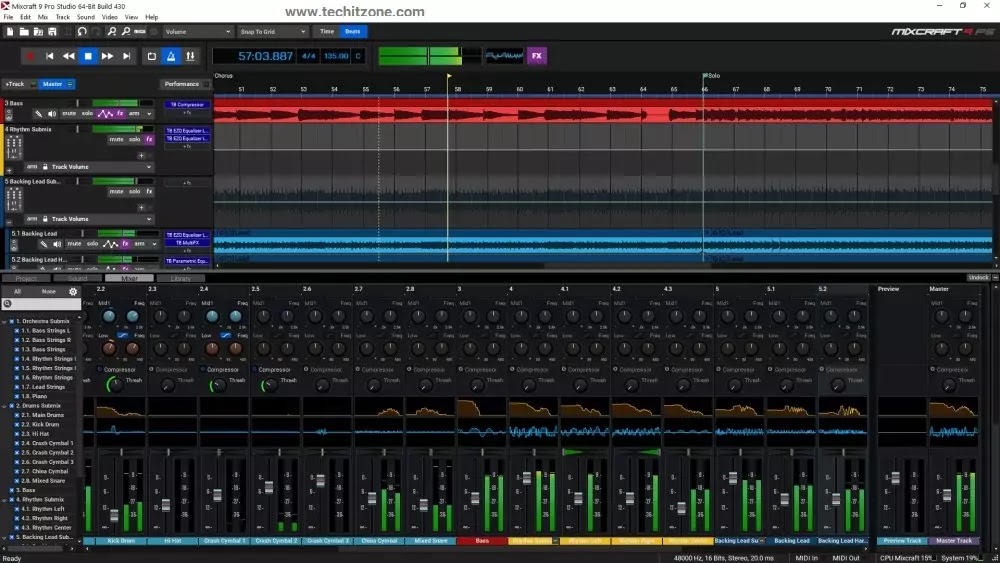
Task: Open the Sound menu
Action: pos(85,17)
